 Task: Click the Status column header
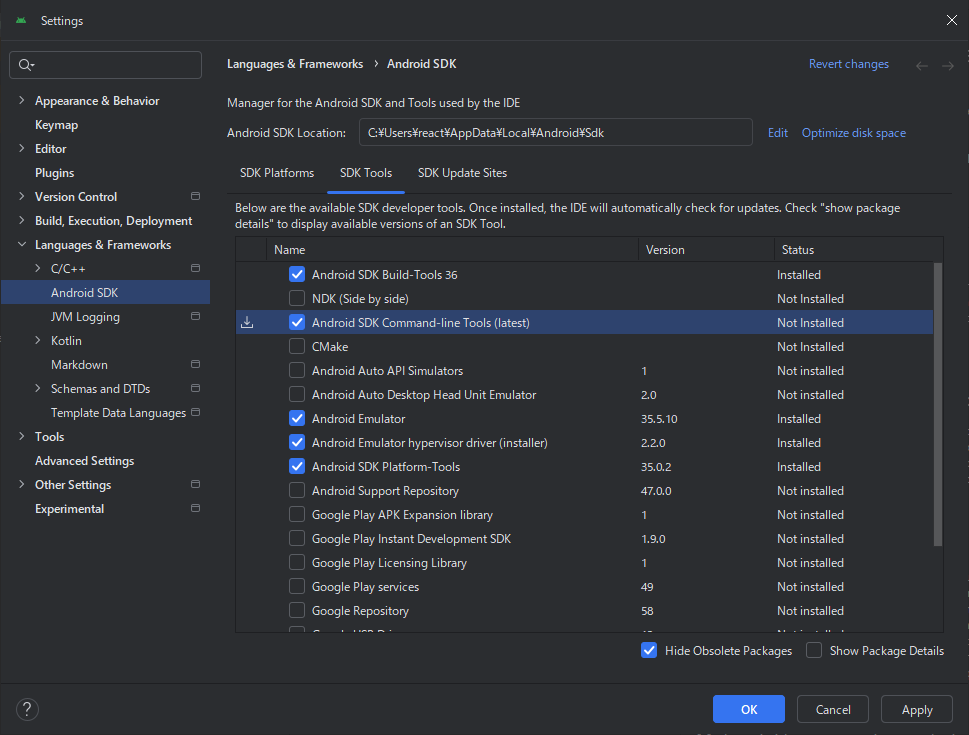tap(858, 250)
